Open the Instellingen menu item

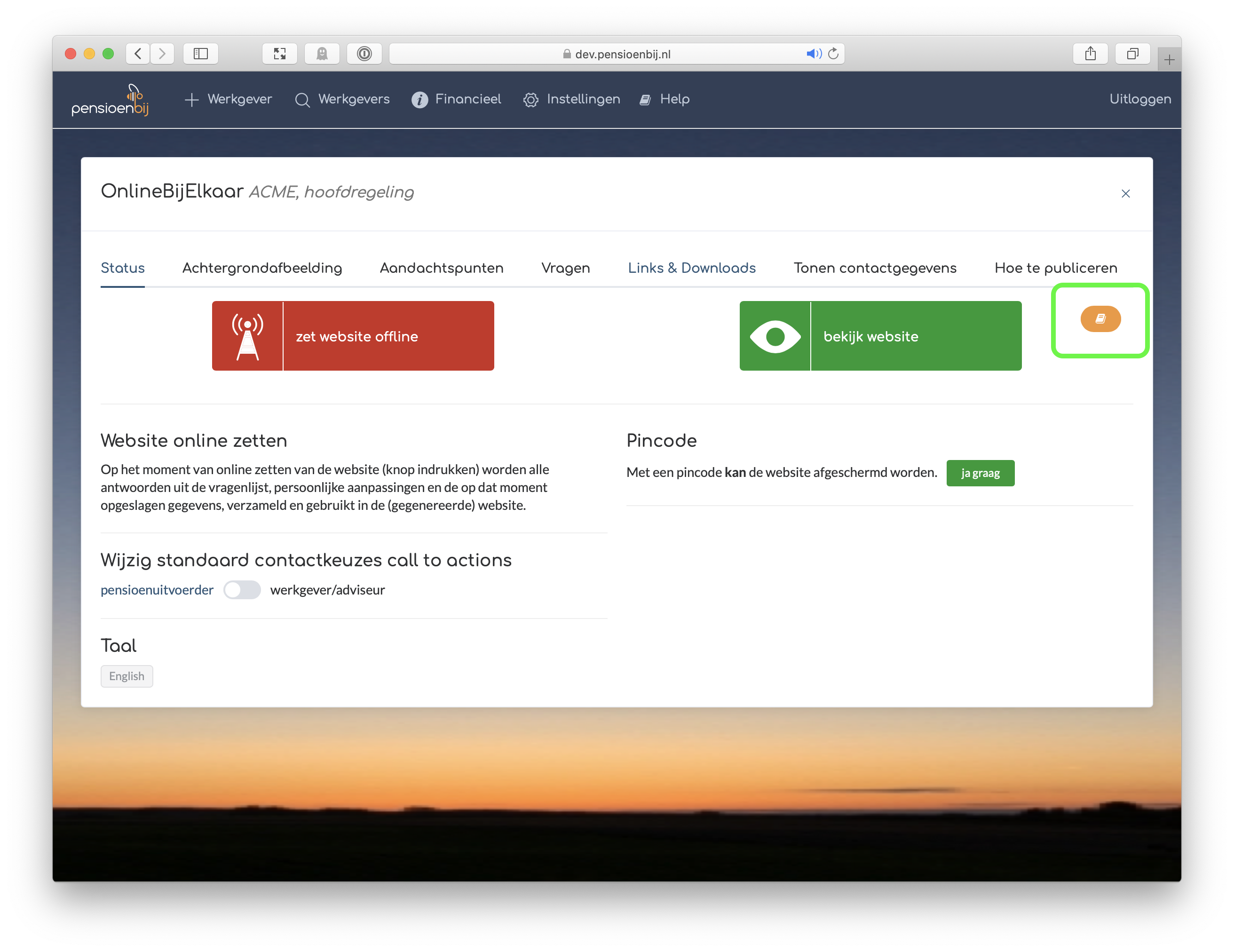tap(571, 99)
